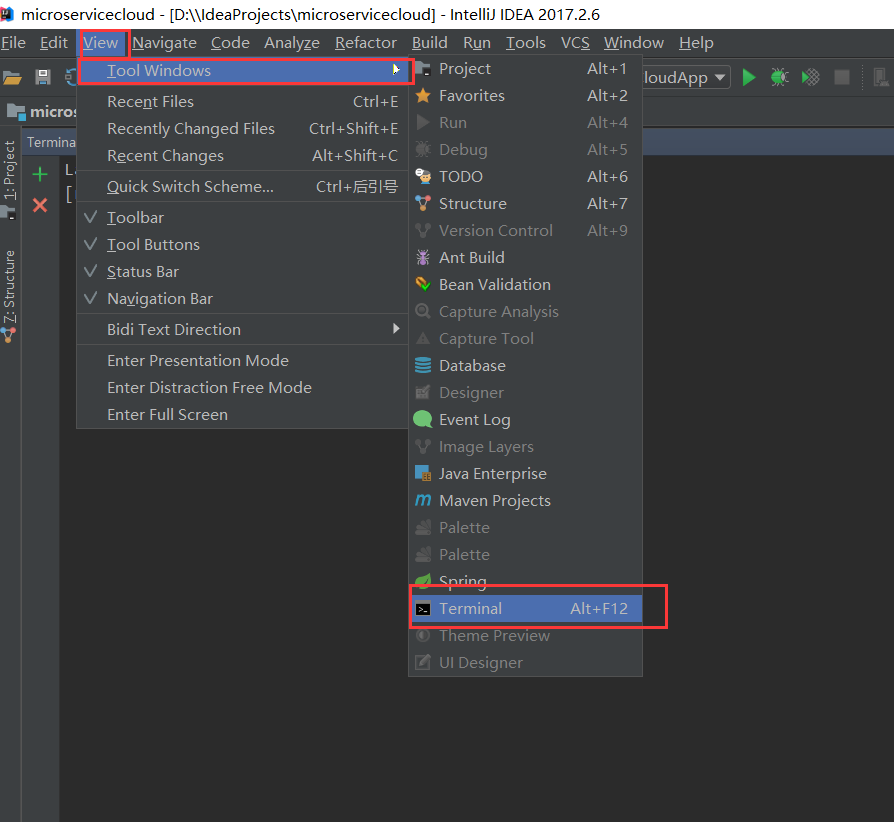The width and height of the screenshot is (894, 822).
Task: Open the Window menu
Action: click(634, 43)
